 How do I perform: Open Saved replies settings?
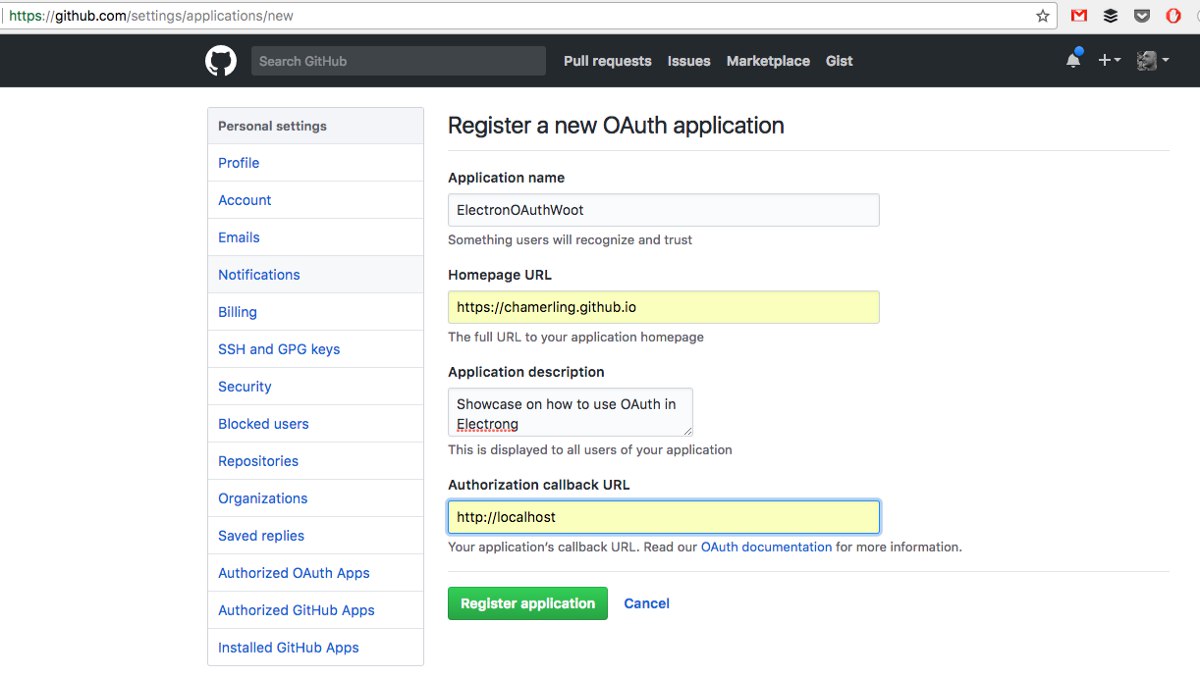point(315,536)
